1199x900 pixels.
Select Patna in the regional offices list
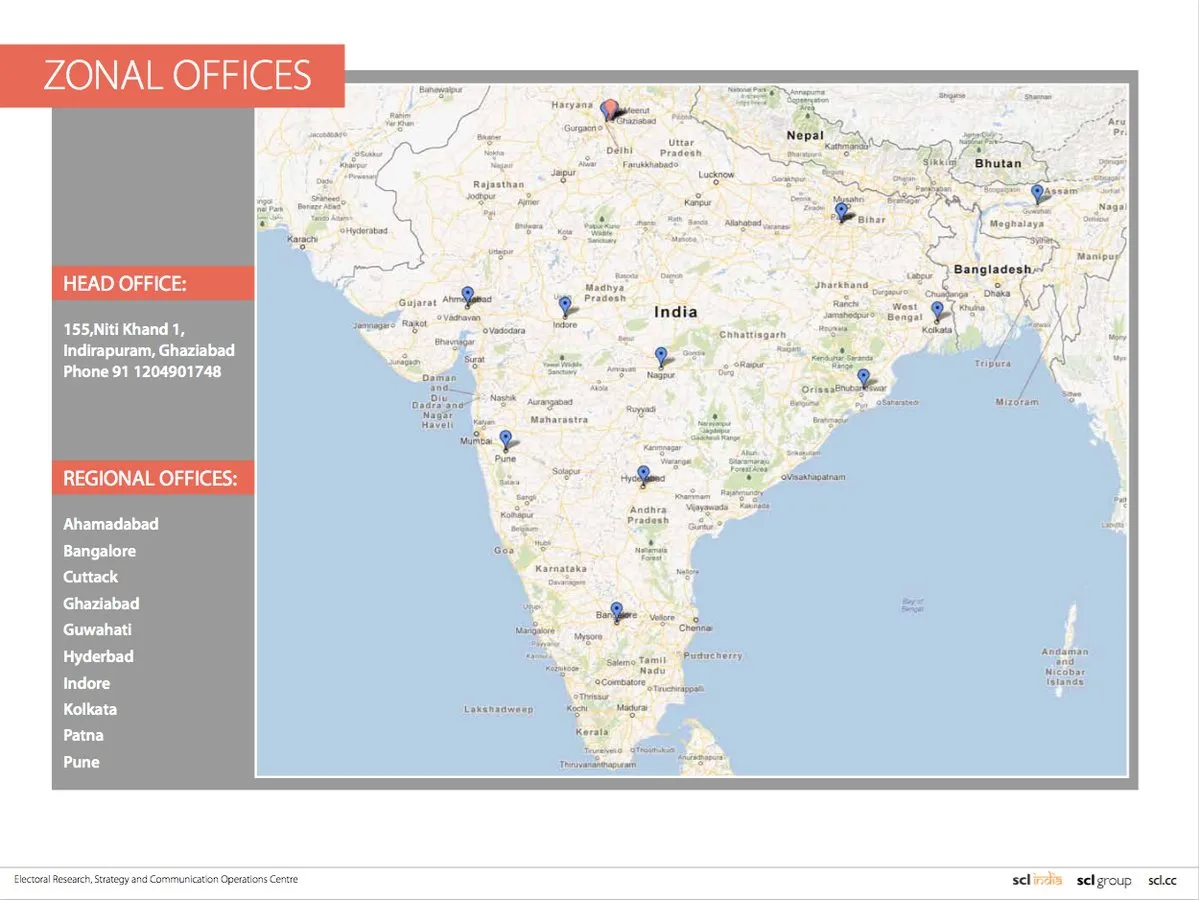click(83, 736)
